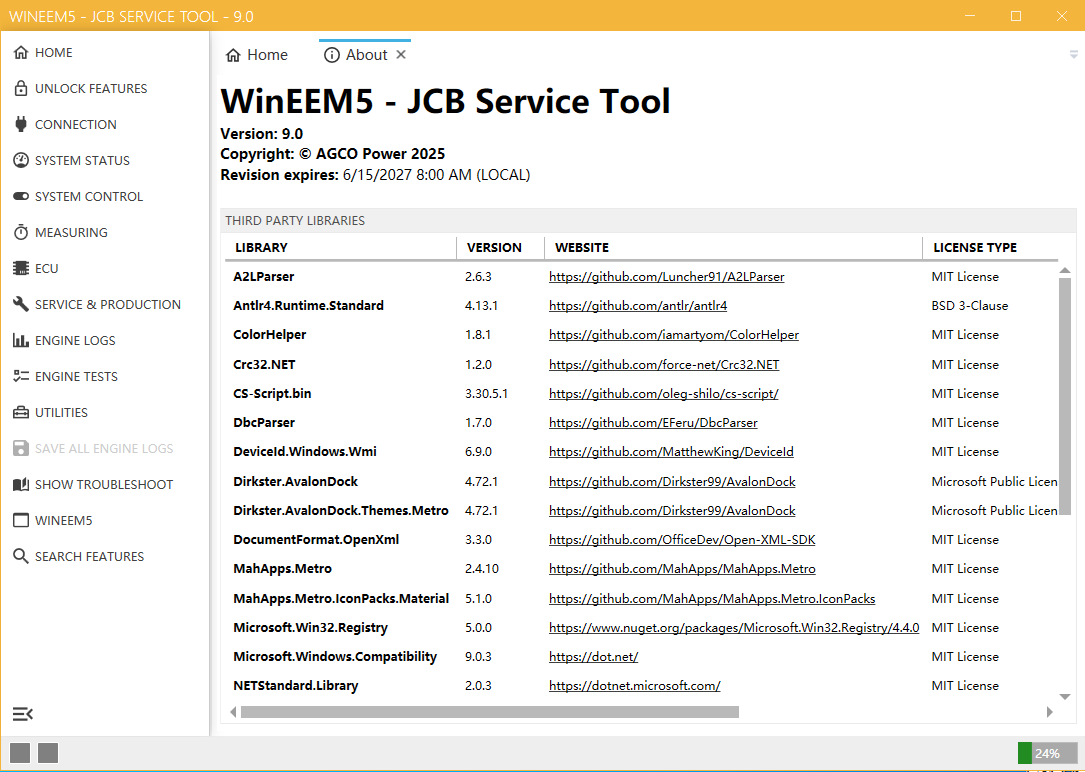Open Engine Tests from sidebar
The width and height of the screenshot is (1085, 772).
tap(76, 377)
